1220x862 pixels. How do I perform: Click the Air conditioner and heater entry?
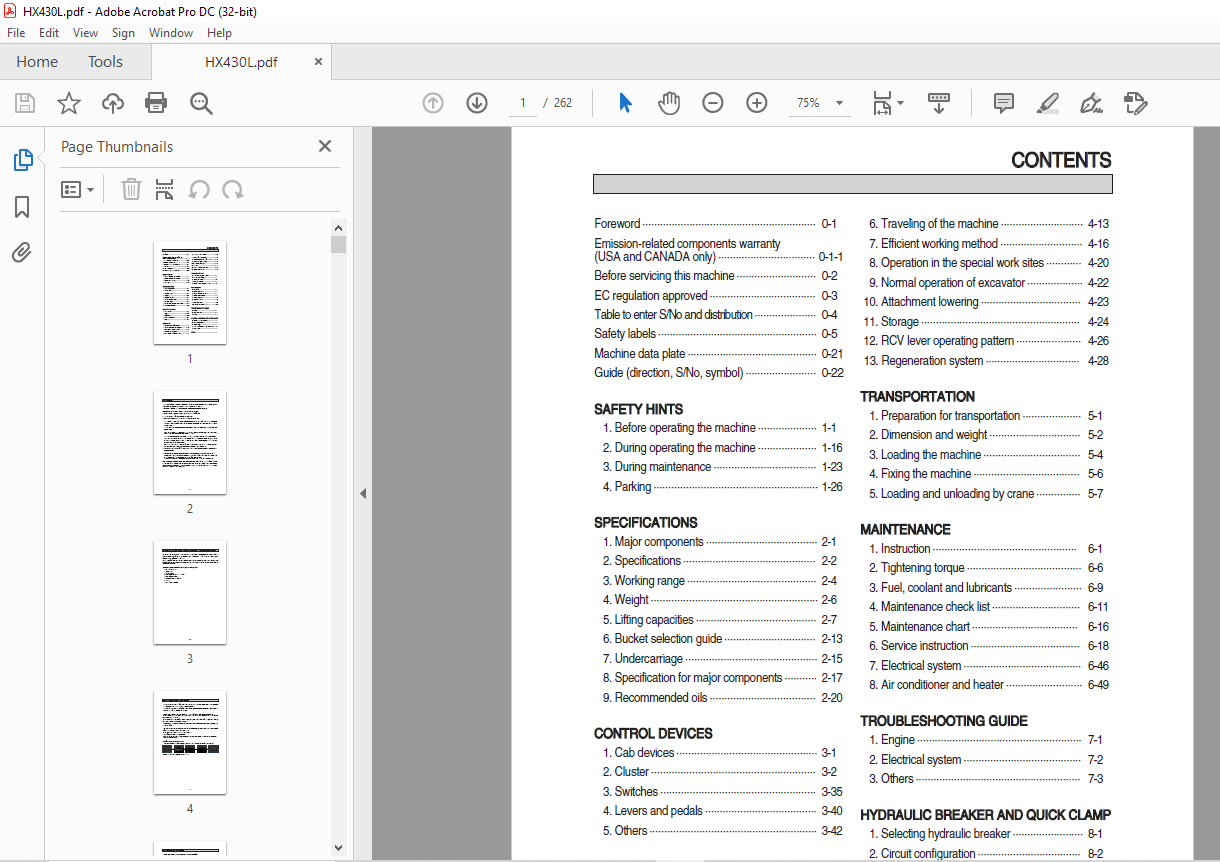(x=988, y=685)
